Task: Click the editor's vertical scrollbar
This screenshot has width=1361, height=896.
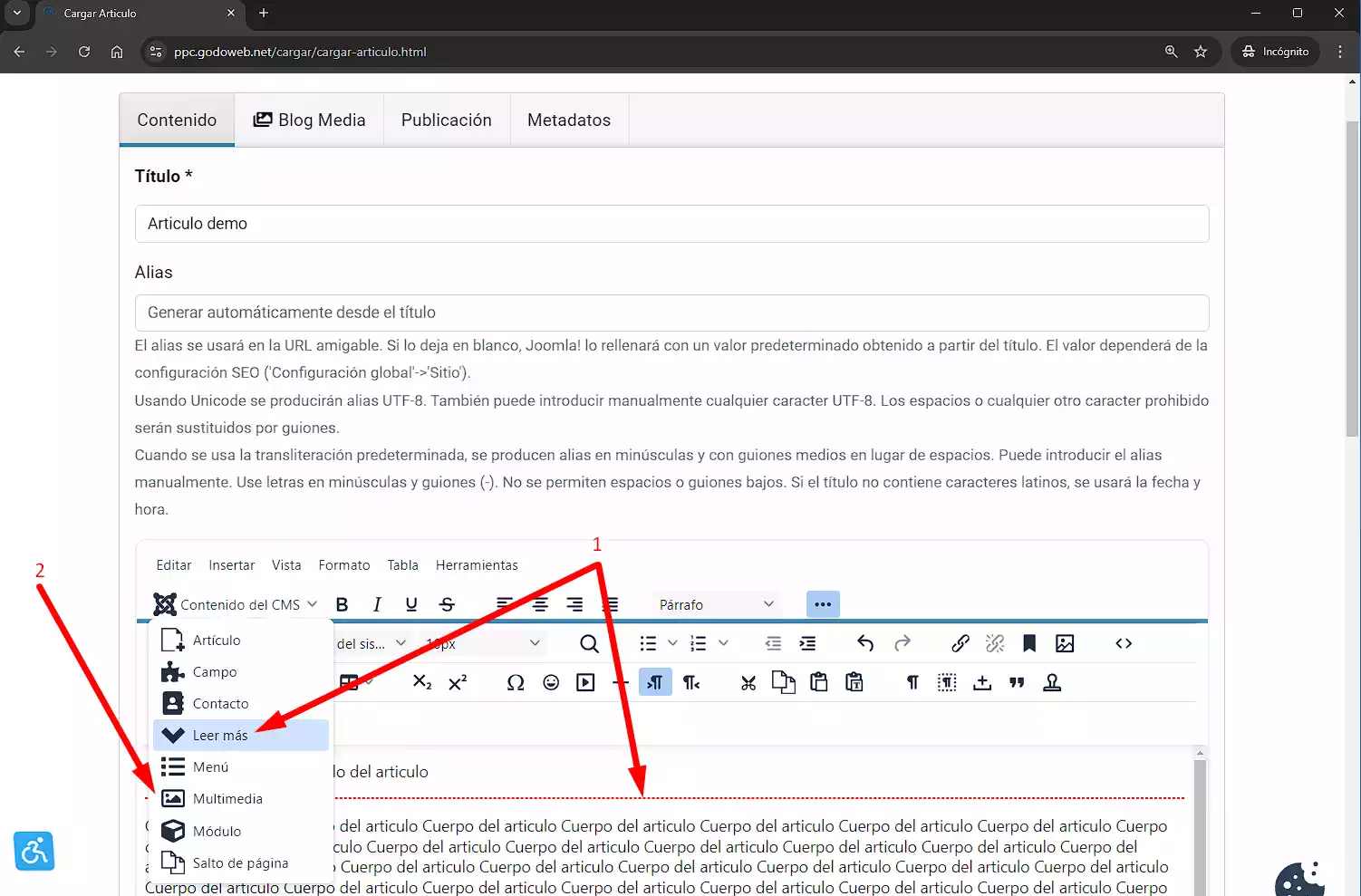Action: point(1200,815)
